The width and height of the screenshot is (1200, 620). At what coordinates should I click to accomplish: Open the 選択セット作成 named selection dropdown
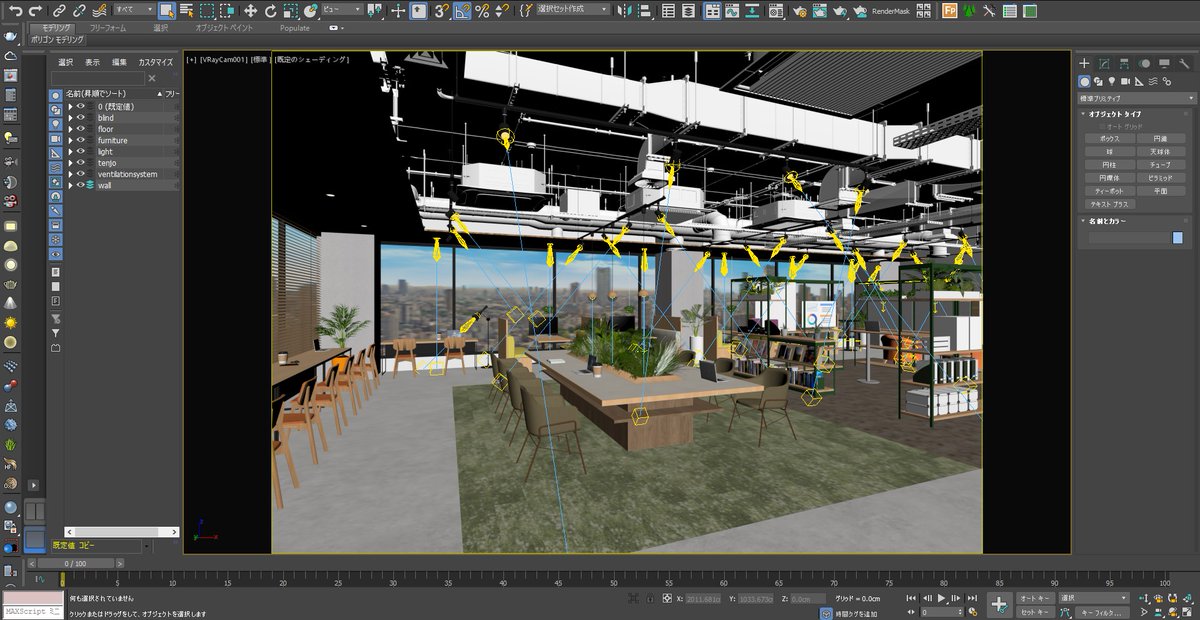click(574, 10)
